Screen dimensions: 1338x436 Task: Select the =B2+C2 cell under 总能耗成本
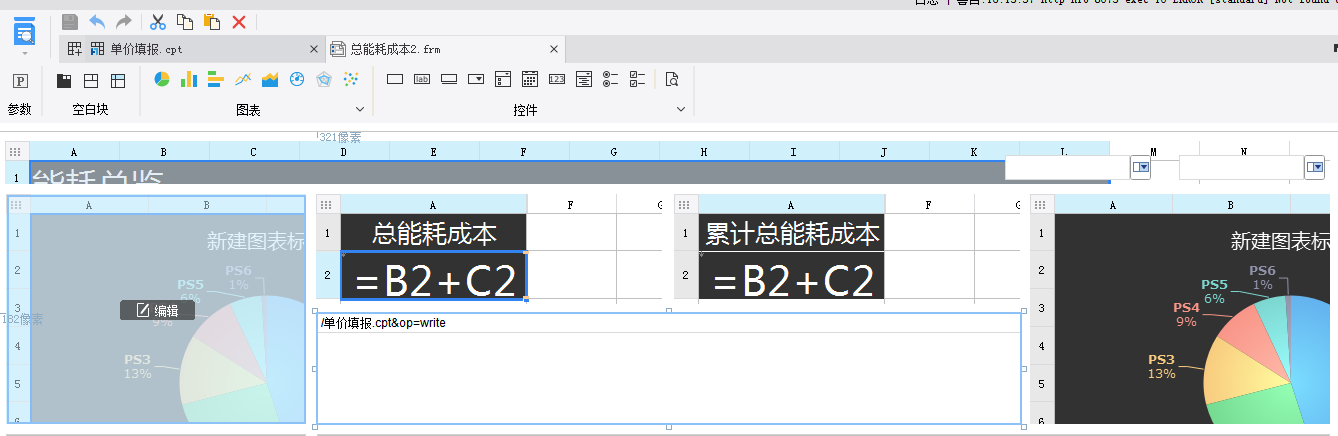point(434,275)
